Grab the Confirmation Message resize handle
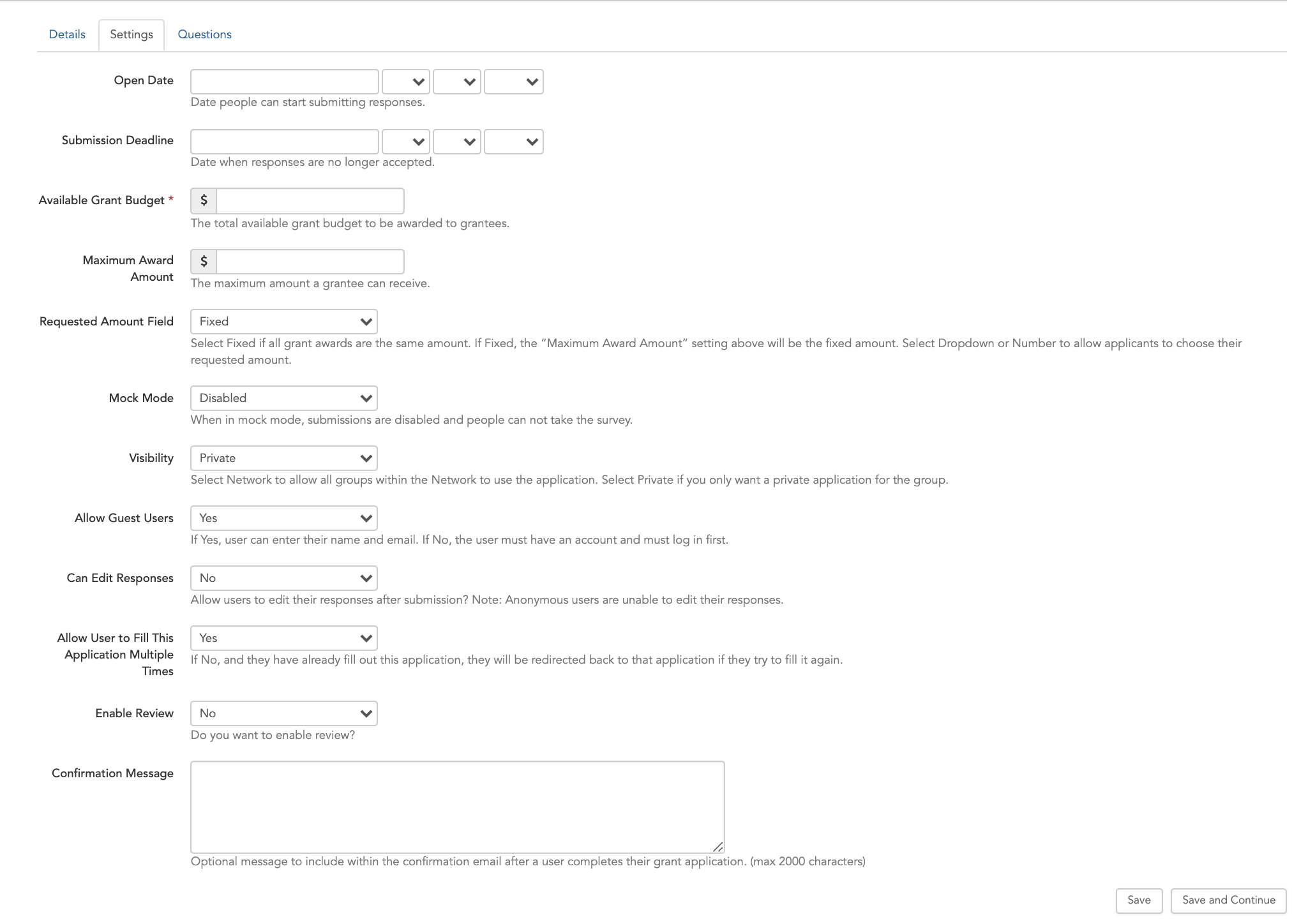The image size is (1315, 924). [718, 847]
